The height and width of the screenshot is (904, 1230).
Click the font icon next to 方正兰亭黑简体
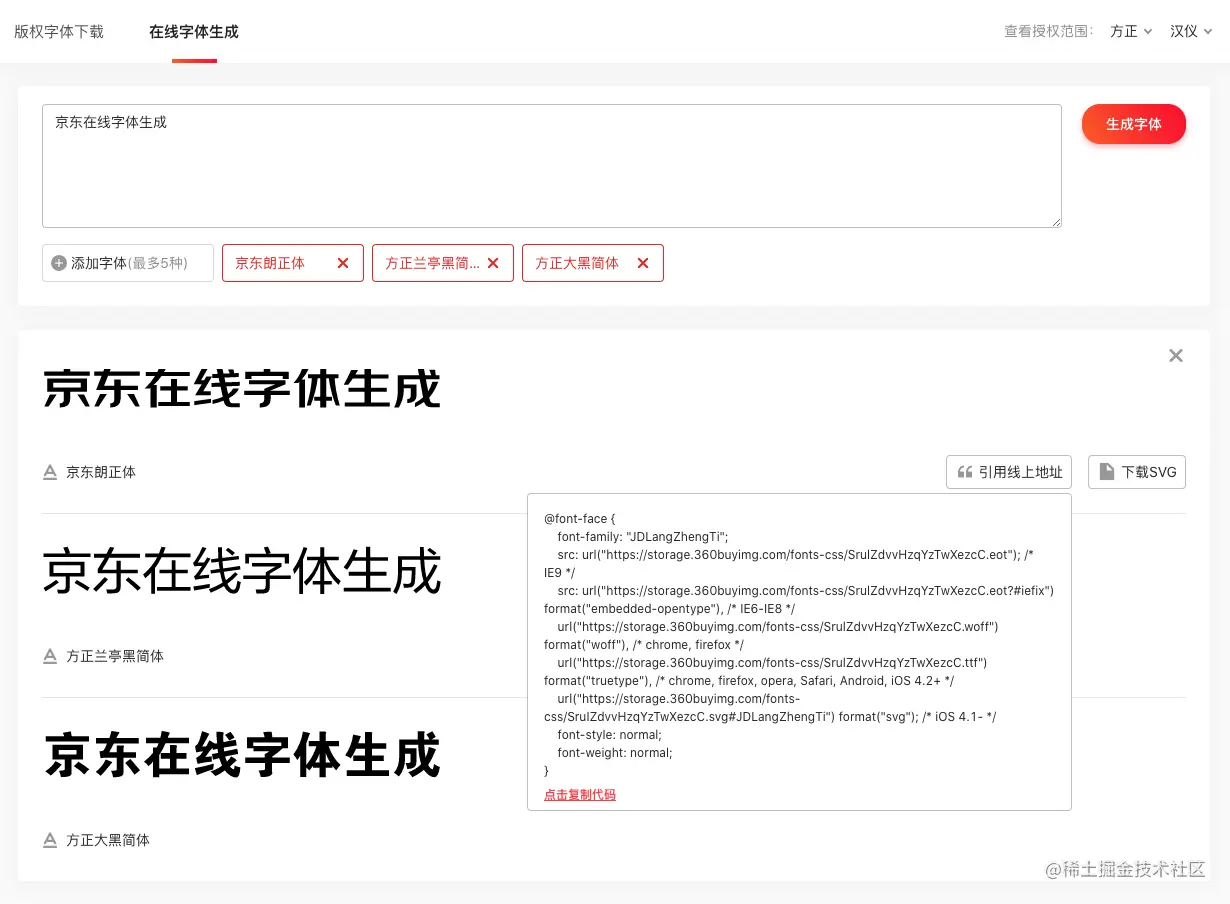tap(50, 656)
